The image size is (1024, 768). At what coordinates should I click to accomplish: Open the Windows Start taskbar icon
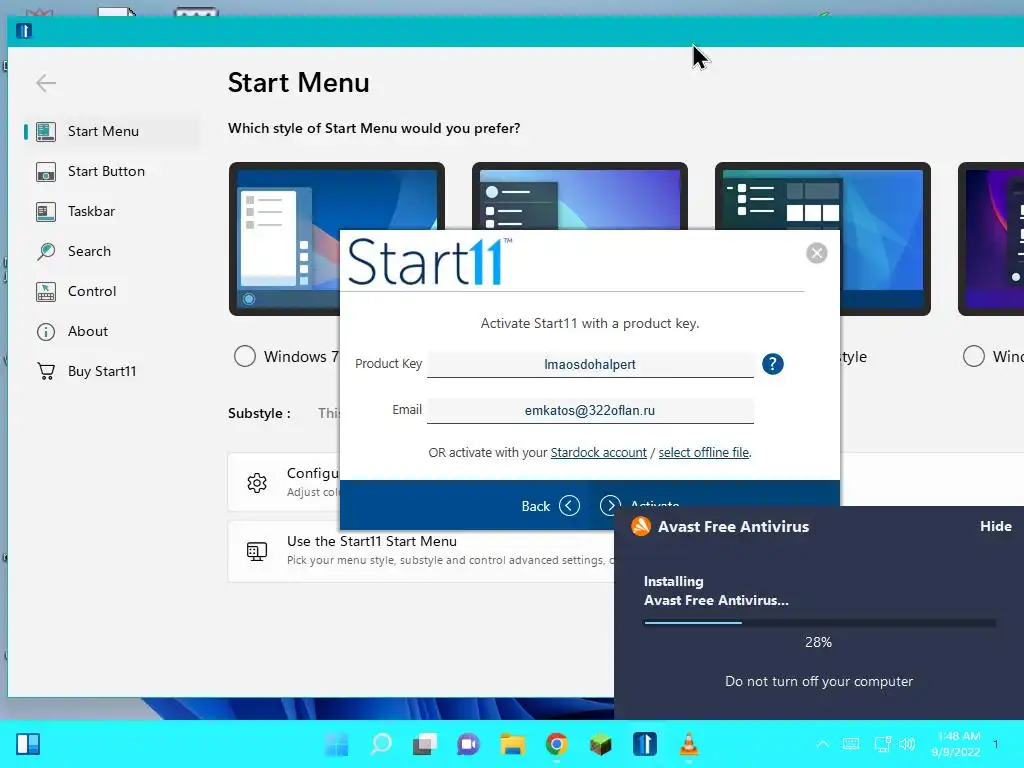[337, 744]
